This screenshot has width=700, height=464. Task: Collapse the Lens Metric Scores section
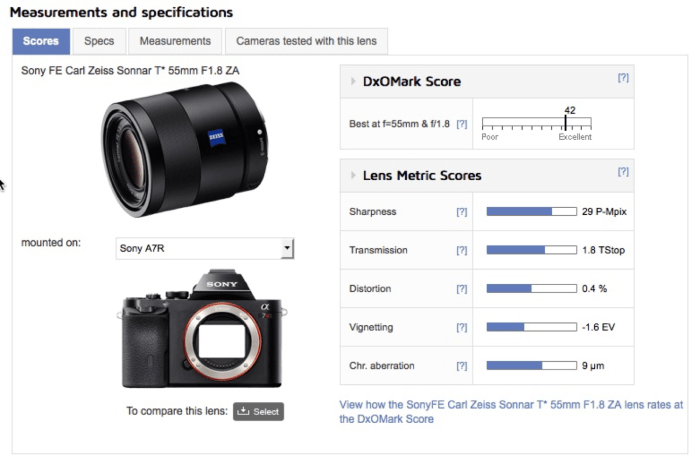pos(354,176)
